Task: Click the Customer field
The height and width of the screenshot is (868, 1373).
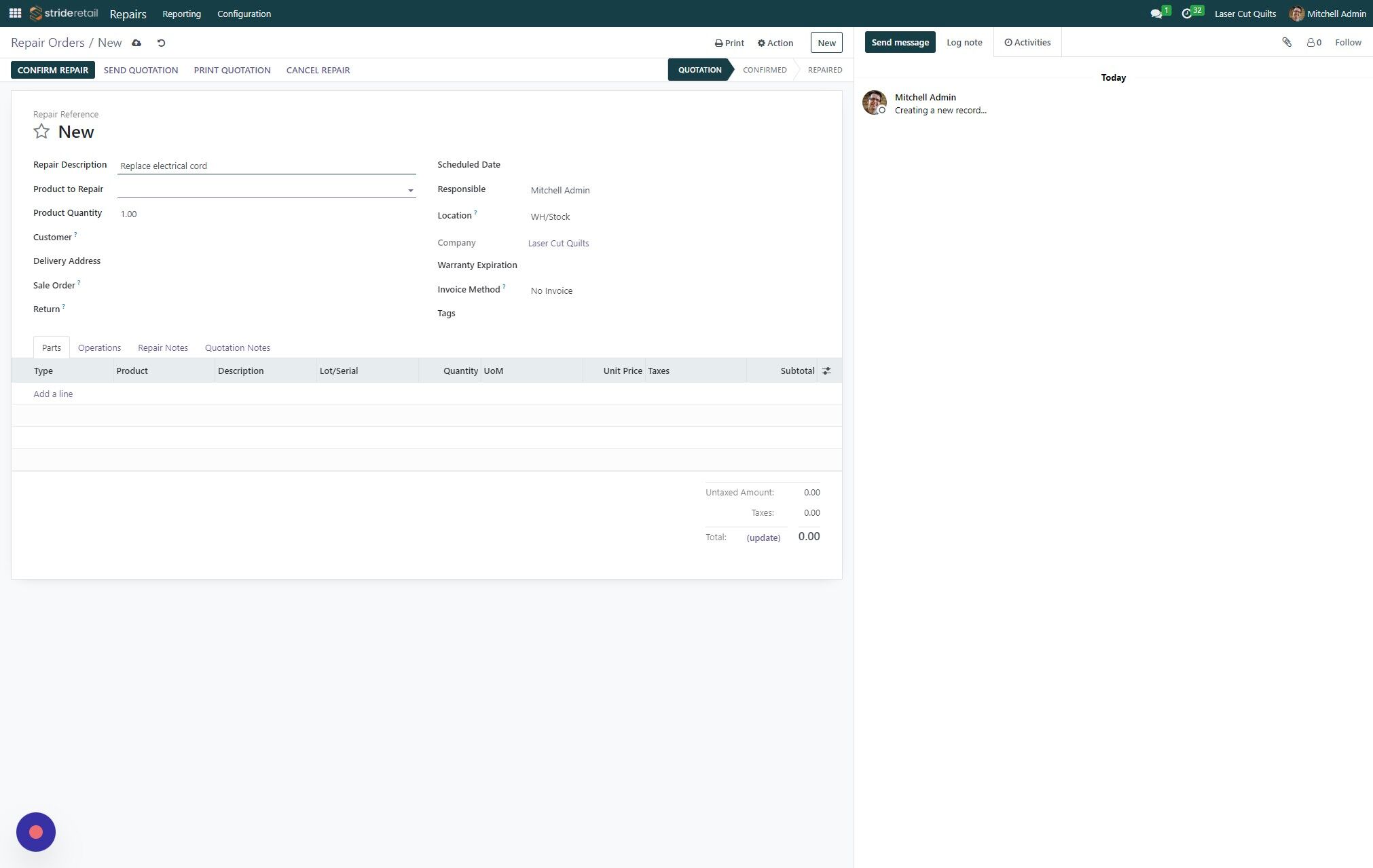Action: point(266,238)
